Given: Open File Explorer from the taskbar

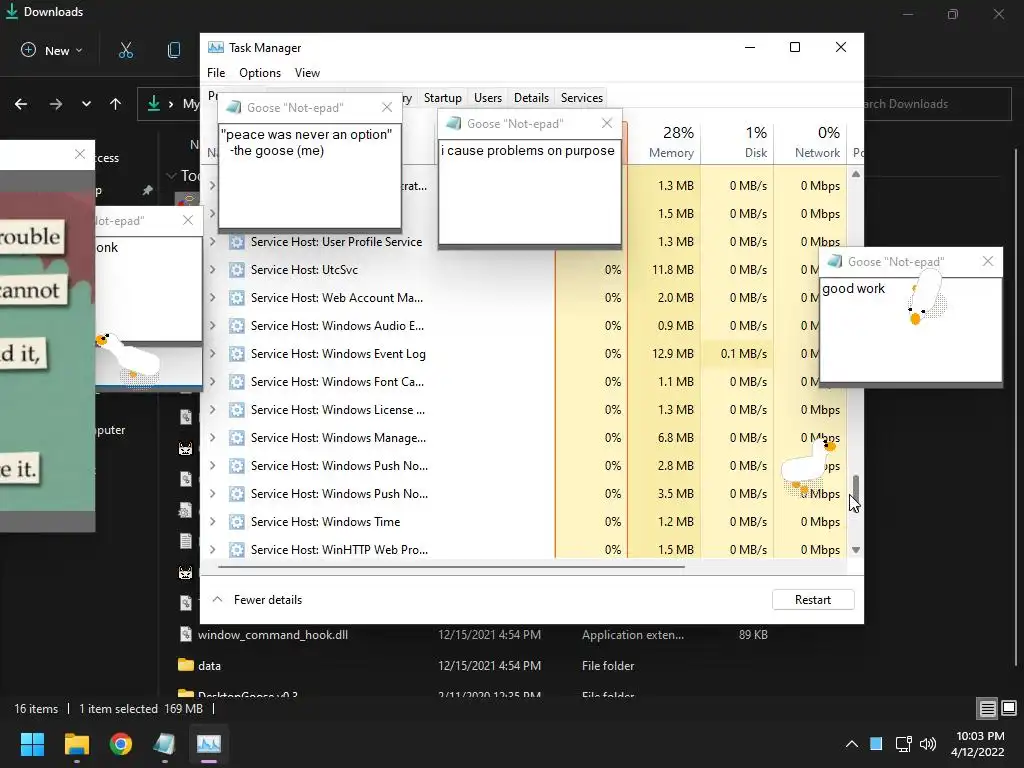Looking at the screenshot, I should [76, 744].
